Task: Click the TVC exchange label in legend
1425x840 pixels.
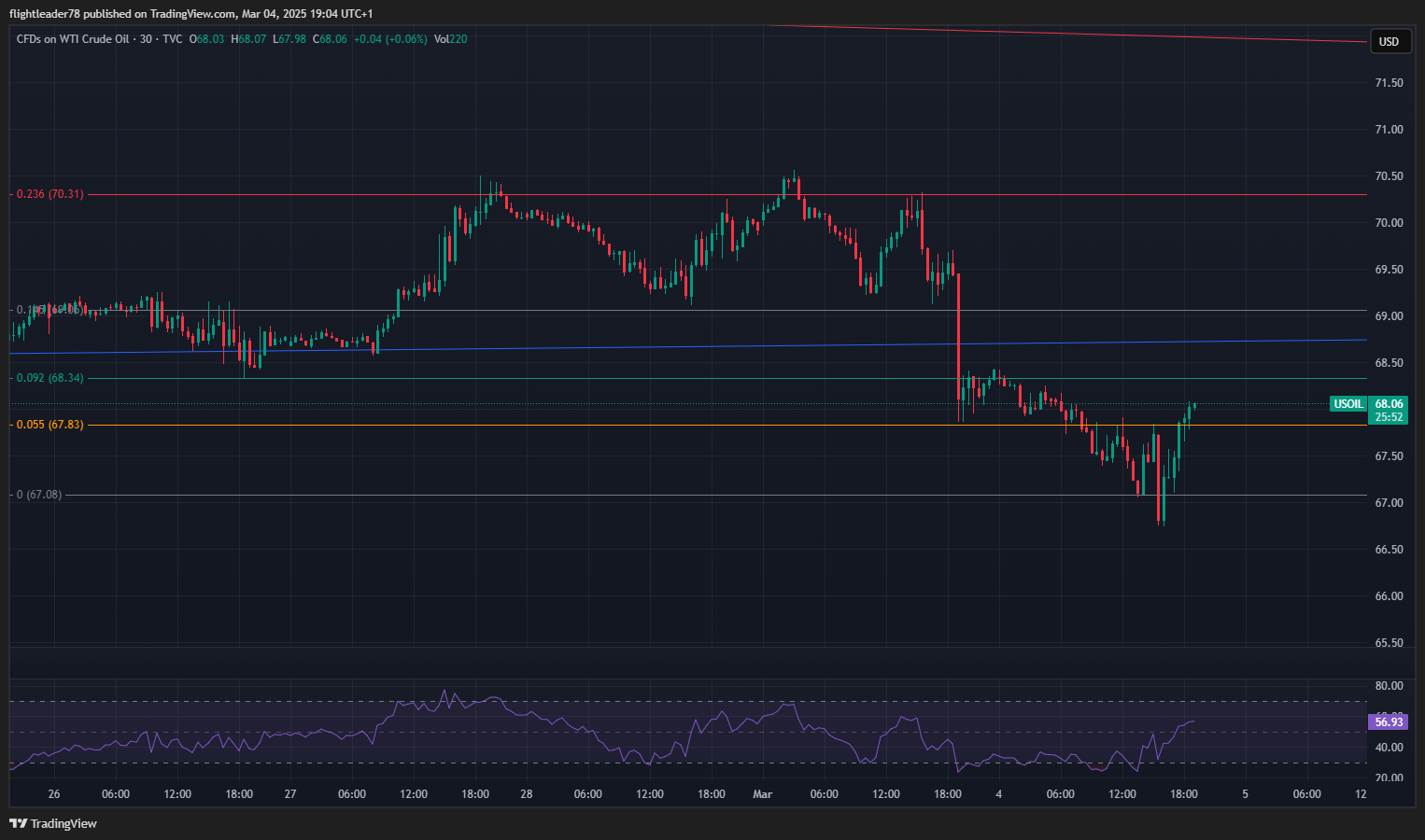Action: (172, 39)
